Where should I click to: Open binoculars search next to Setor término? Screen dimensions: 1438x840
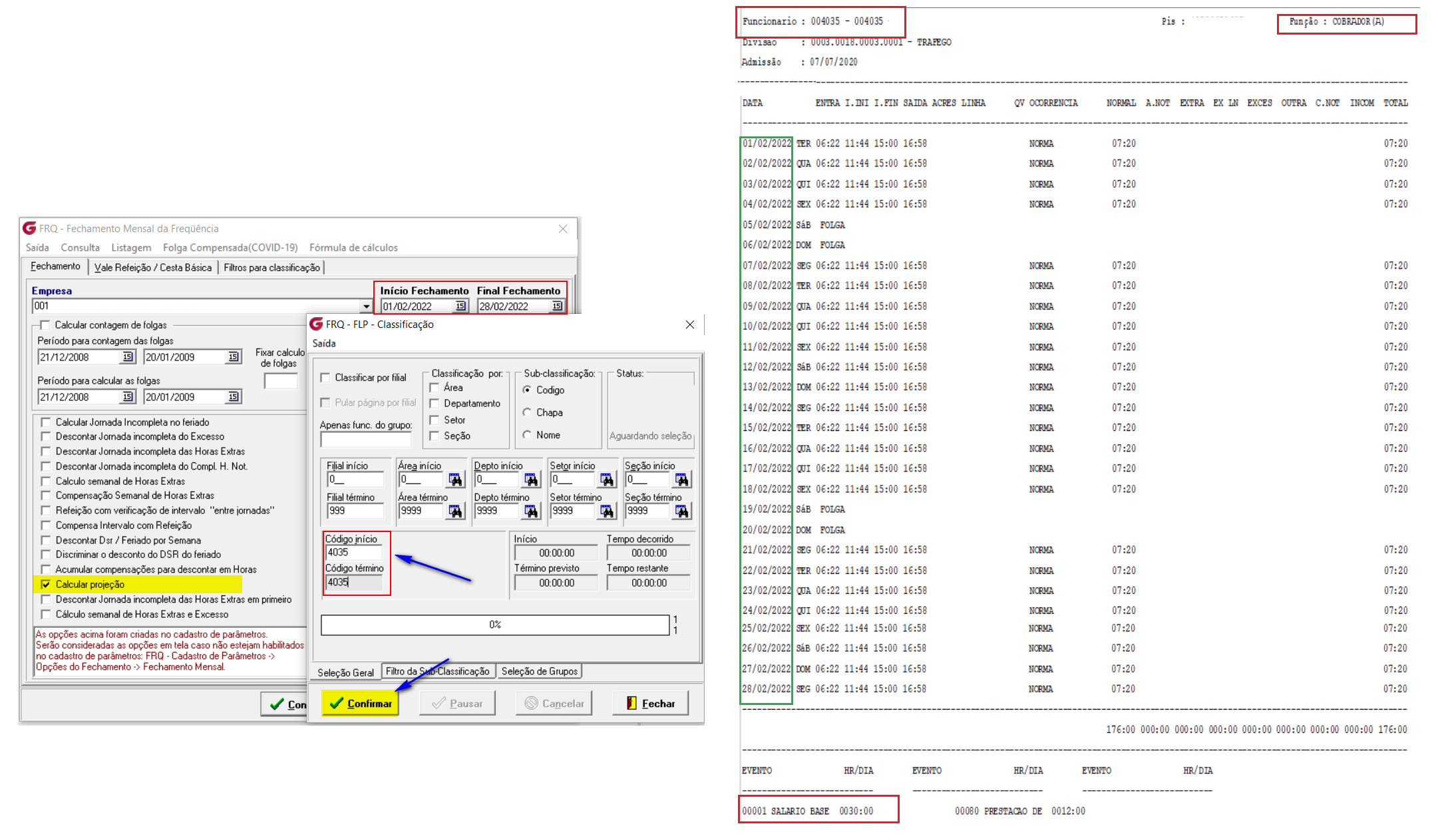pos(607,511)
